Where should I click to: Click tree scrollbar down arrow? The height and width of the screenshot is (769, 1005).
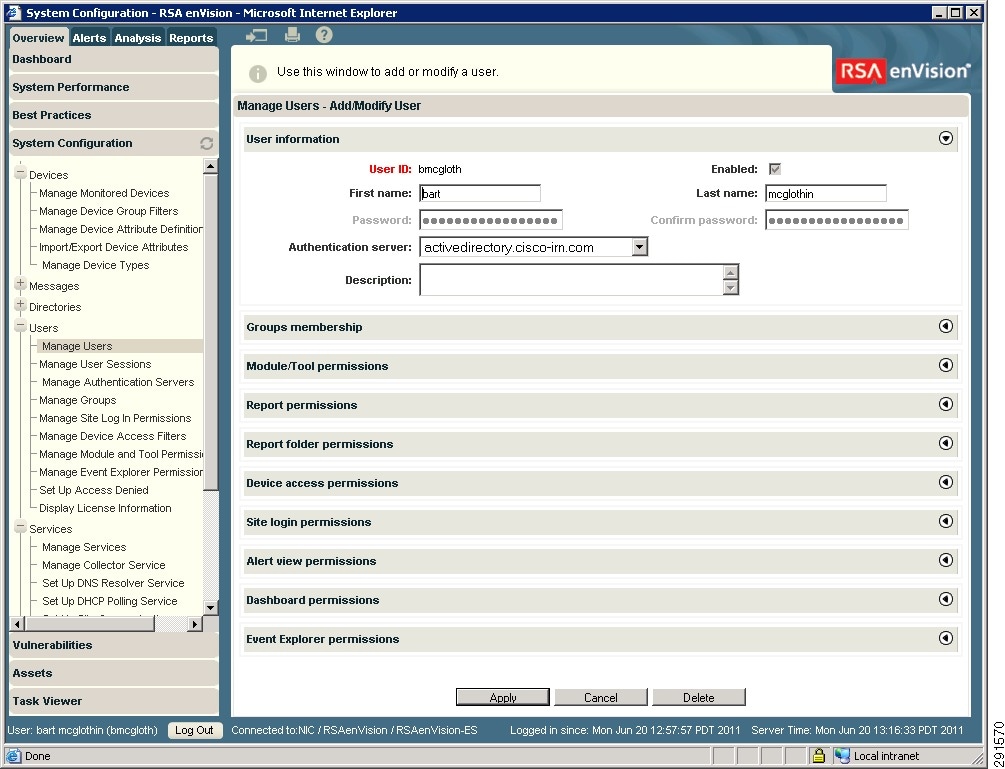click(210, 607)
